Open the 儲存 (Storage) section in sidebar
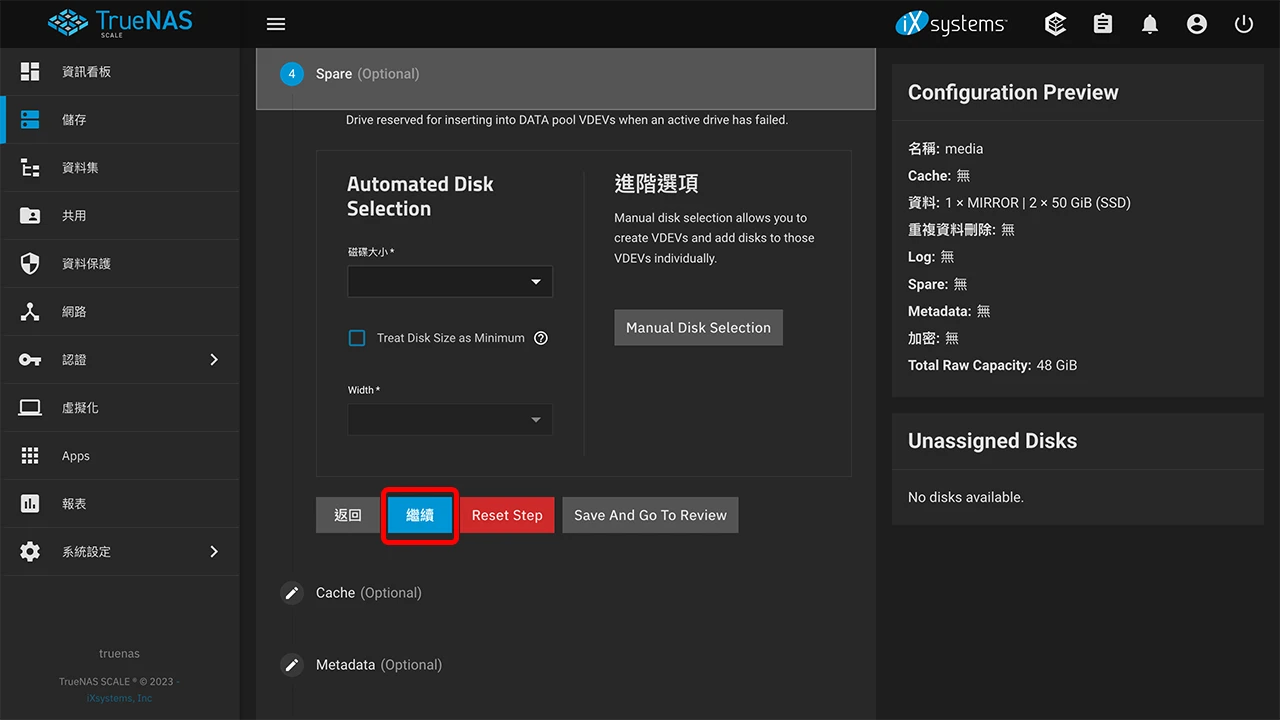This screenshot has width=1280, height=720. coord(74,119)
